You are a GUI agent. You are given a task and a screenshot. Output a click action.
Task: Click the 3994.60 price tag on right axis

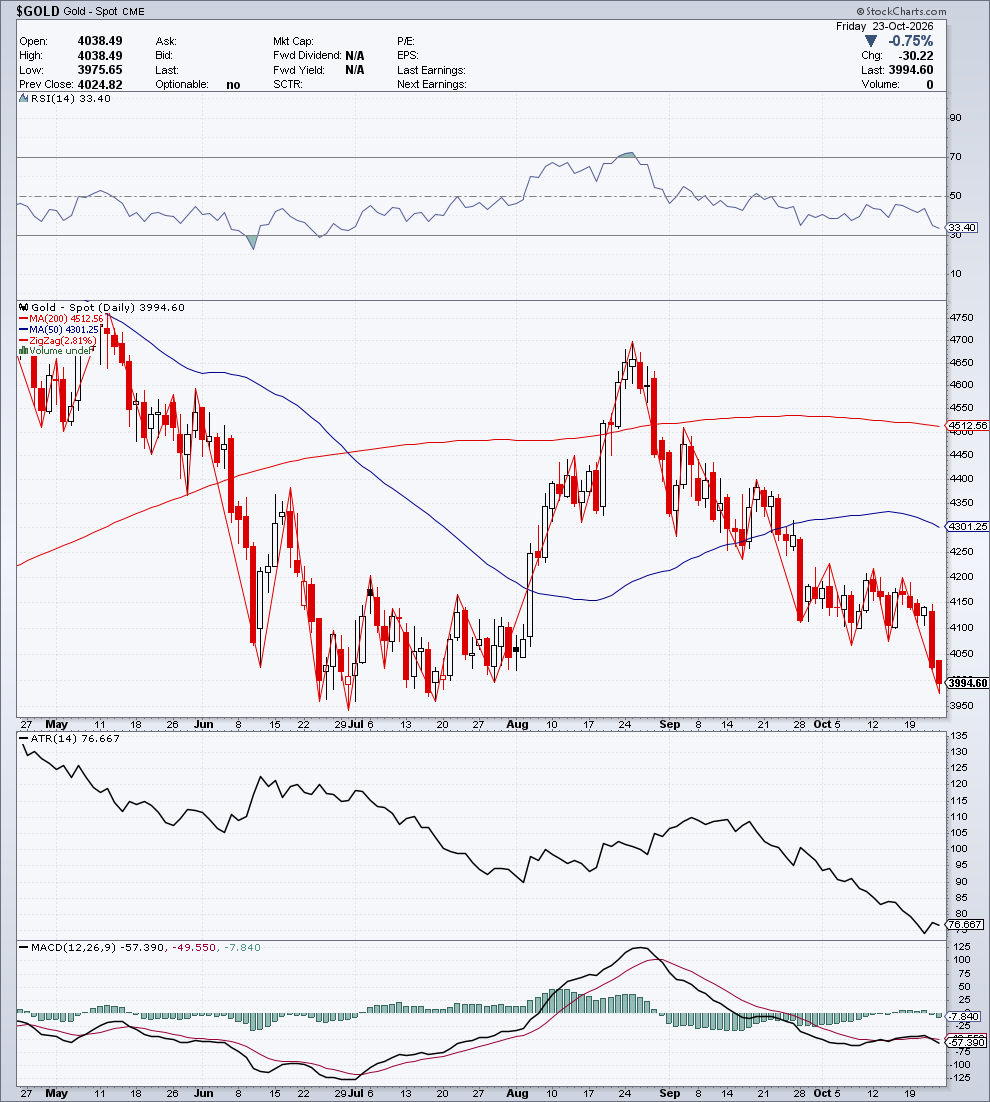tap(968, 683)
